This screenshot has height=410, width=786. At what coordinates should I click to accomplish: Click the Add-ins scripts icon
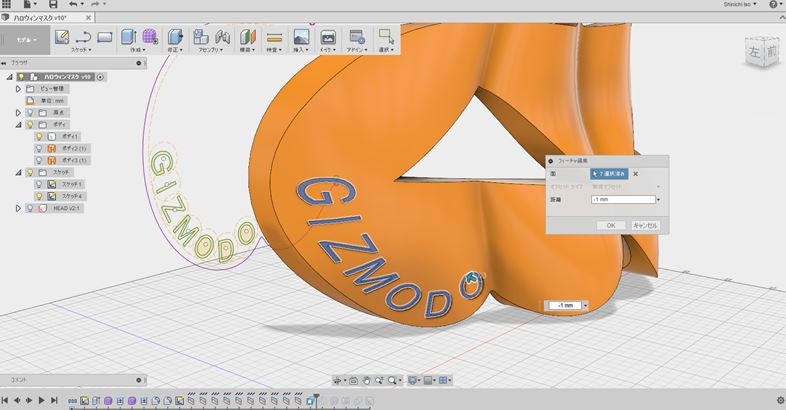357,37
